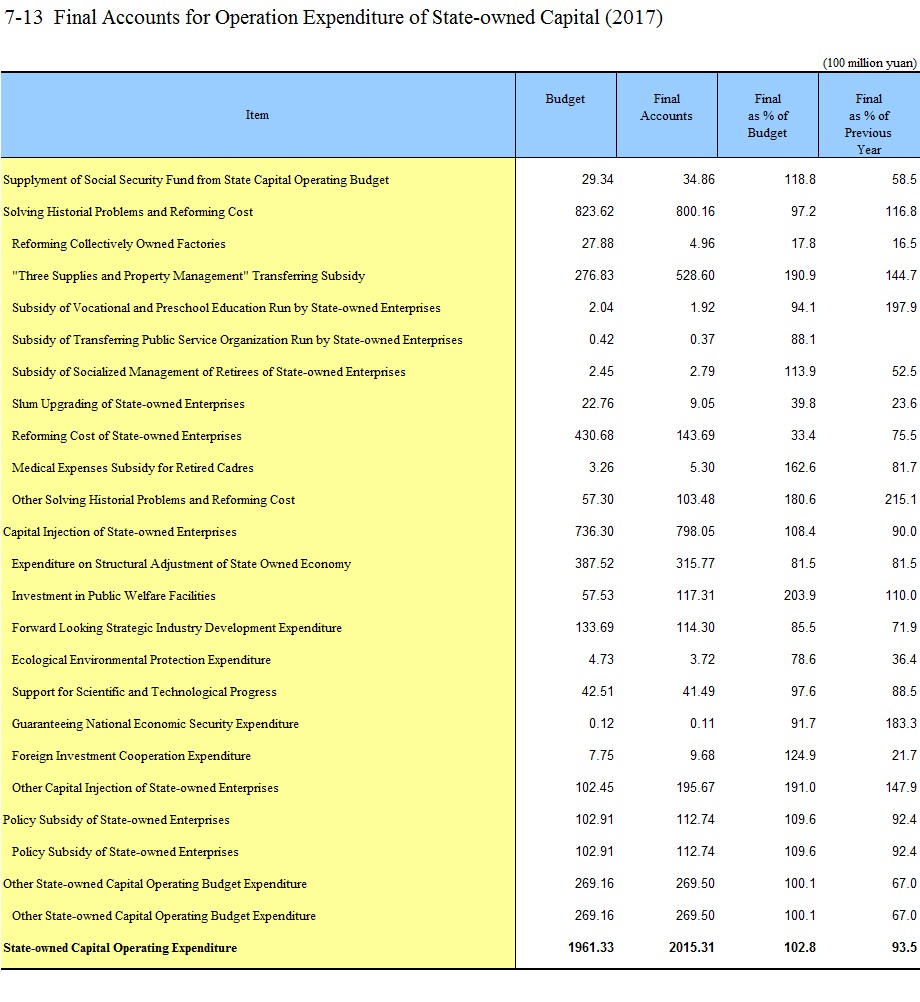Select budget value 29.34

(597, 180)
